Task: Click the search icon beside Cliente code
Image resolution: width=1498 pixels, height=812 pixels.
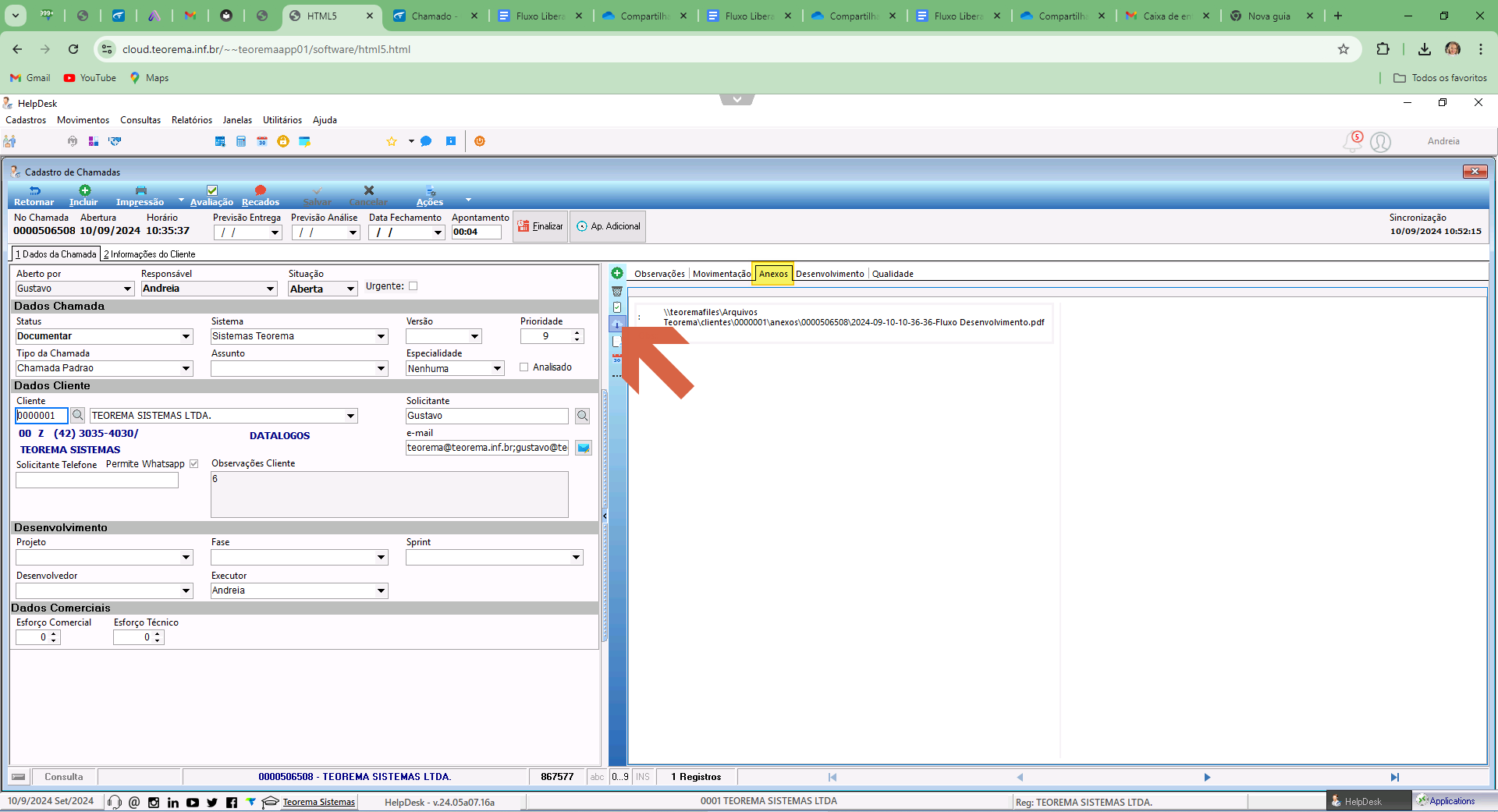Action: click(x=77, y=415)
